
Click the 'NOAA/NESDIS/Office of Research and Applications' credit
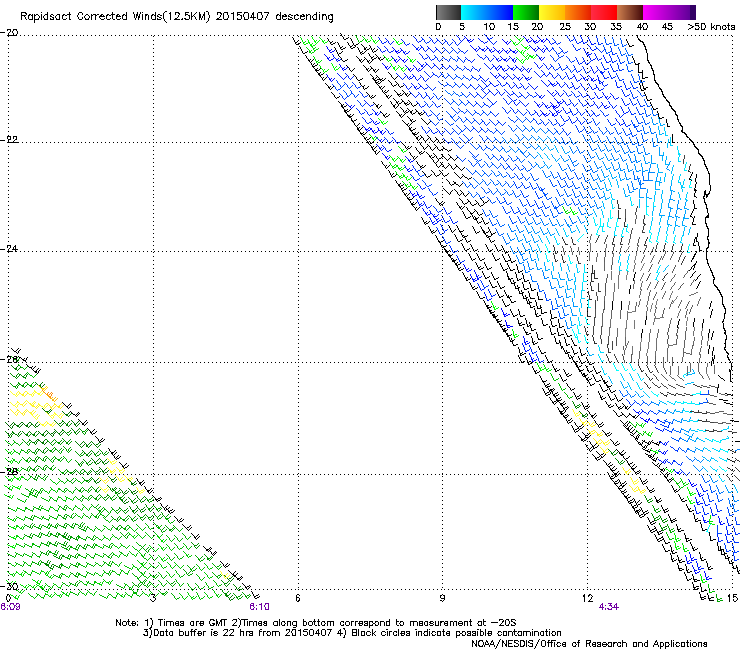pos(589,644)
